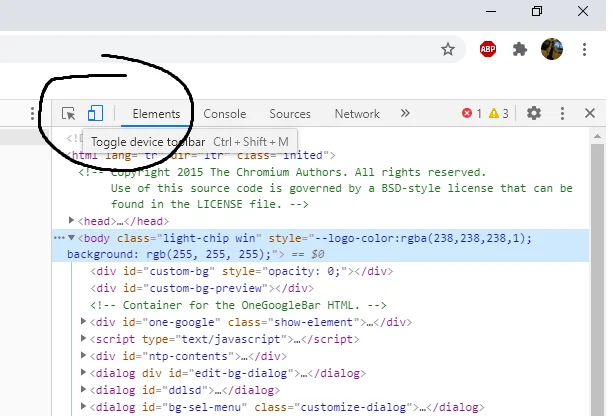Close the DevTools panel
The height and width of the screenshot is (416, 613).
tap(590, 113)
